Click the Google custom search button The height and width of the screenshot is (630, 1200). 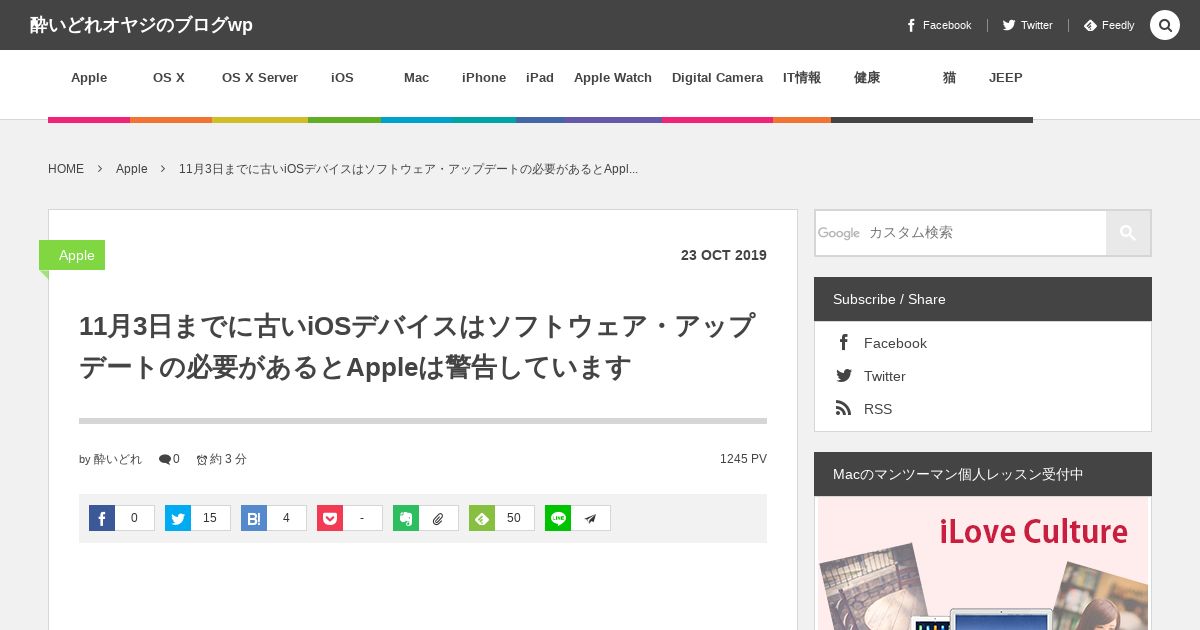tap(1128, 233)
